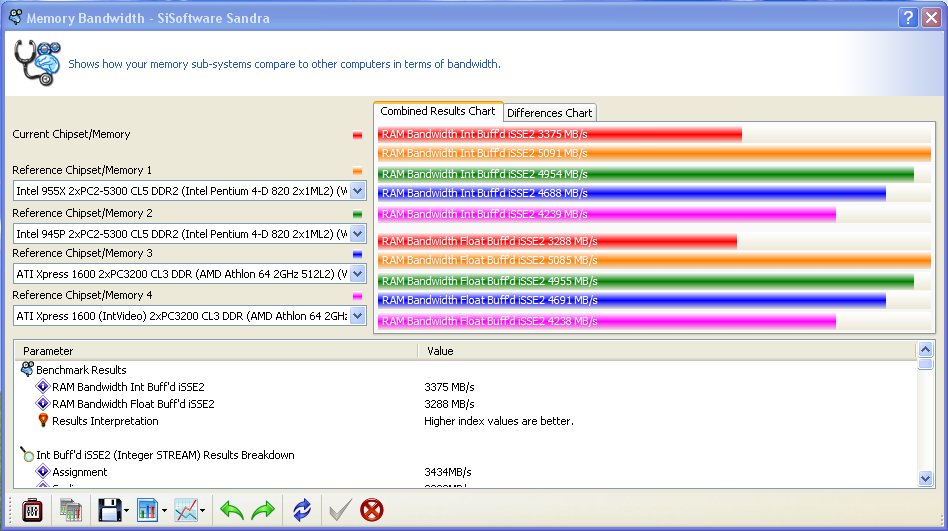The height and width of the screenshot is (531, 948).
Task: Cancel with the red X circle icon
Action: tap(372, 510)
